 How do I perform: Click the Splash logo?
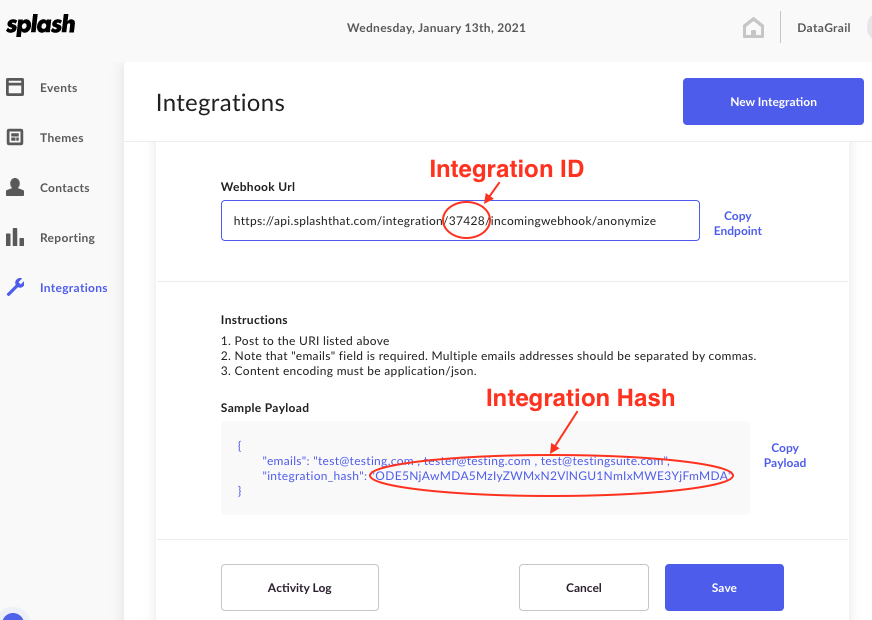40,26
